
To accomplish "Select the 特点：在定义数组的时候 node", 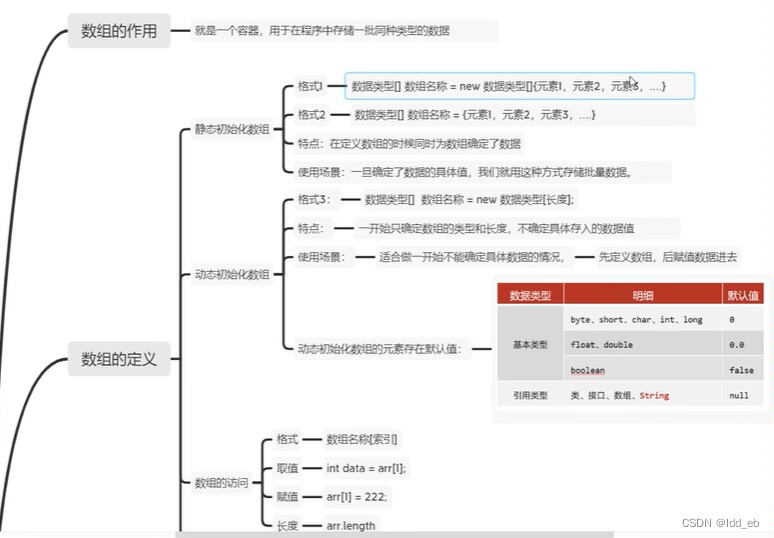I will (409, 144).
